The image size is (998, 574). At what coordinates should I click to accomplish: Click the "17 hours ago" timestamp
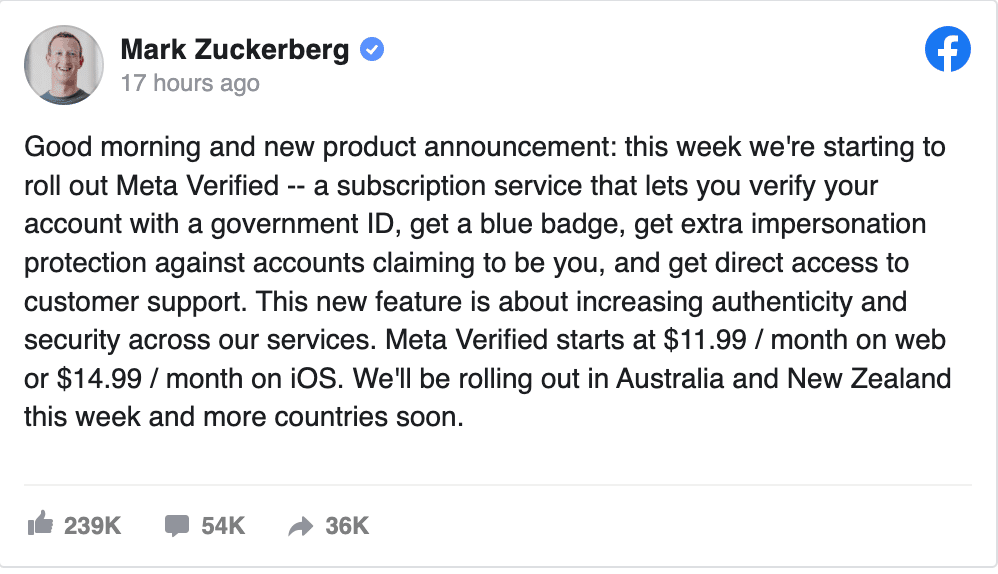(x=190, y=83)
